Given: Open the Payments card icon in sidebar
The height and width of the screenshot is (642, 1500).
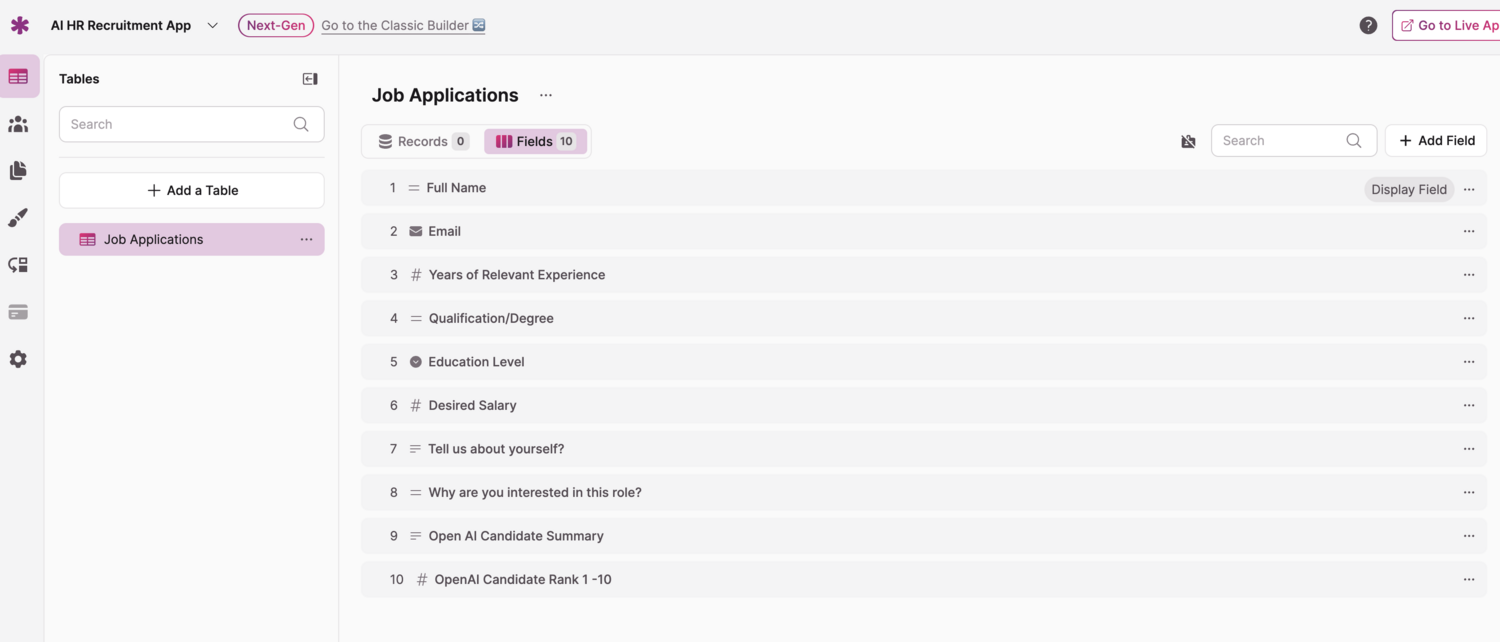Looking at the screenshot, I should click(18, 312).
